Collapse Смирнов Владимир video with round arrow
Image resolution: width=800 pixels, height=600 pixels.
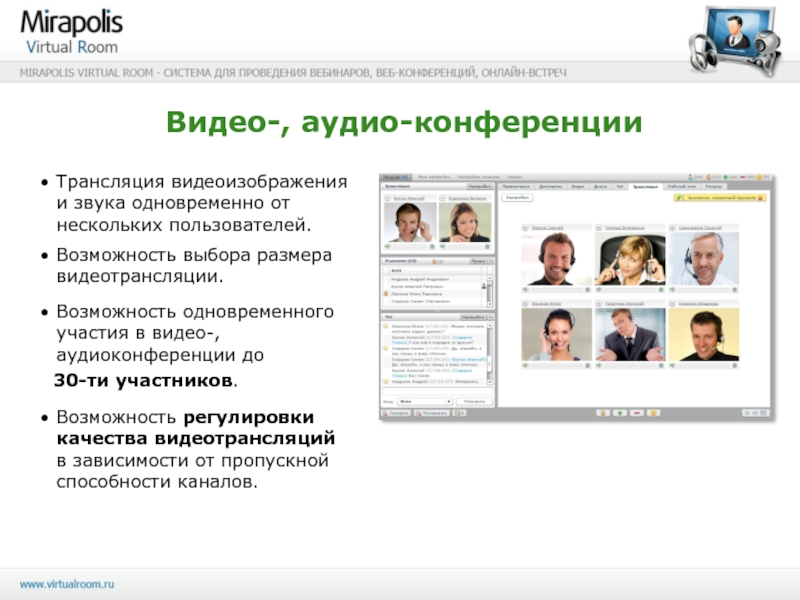(672, 304)
